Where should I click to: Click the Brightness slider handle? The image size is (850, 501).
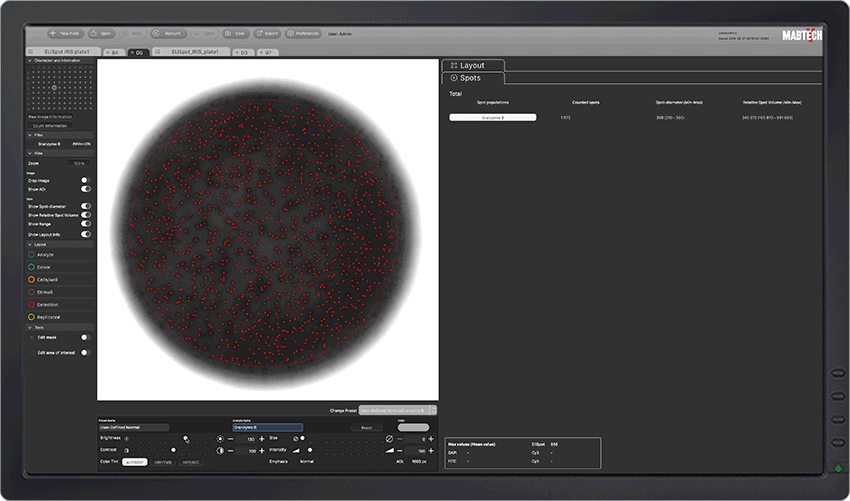185,439
